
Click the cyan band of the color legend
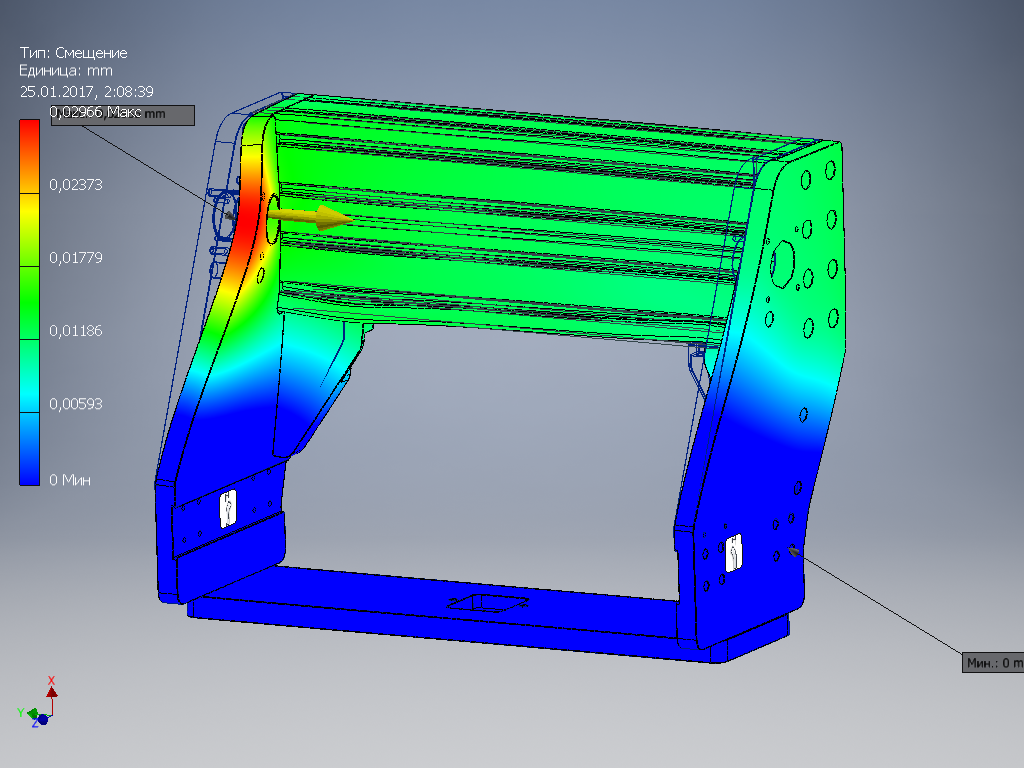[29, 376]
